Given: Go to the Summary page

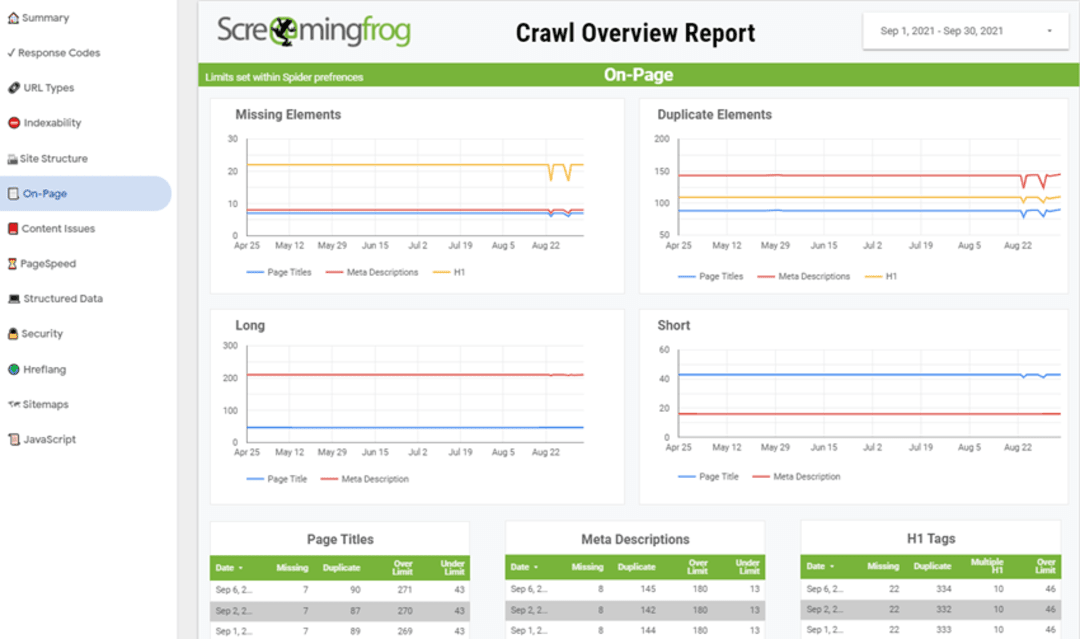Looking at the screenshot, I should 45,17.
